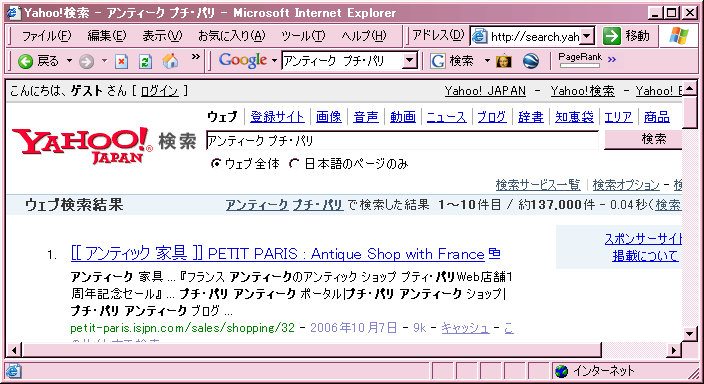This screenshot has width=704, height=384.
Task: Open 検索サービス一覧 link
Action: 538,184
